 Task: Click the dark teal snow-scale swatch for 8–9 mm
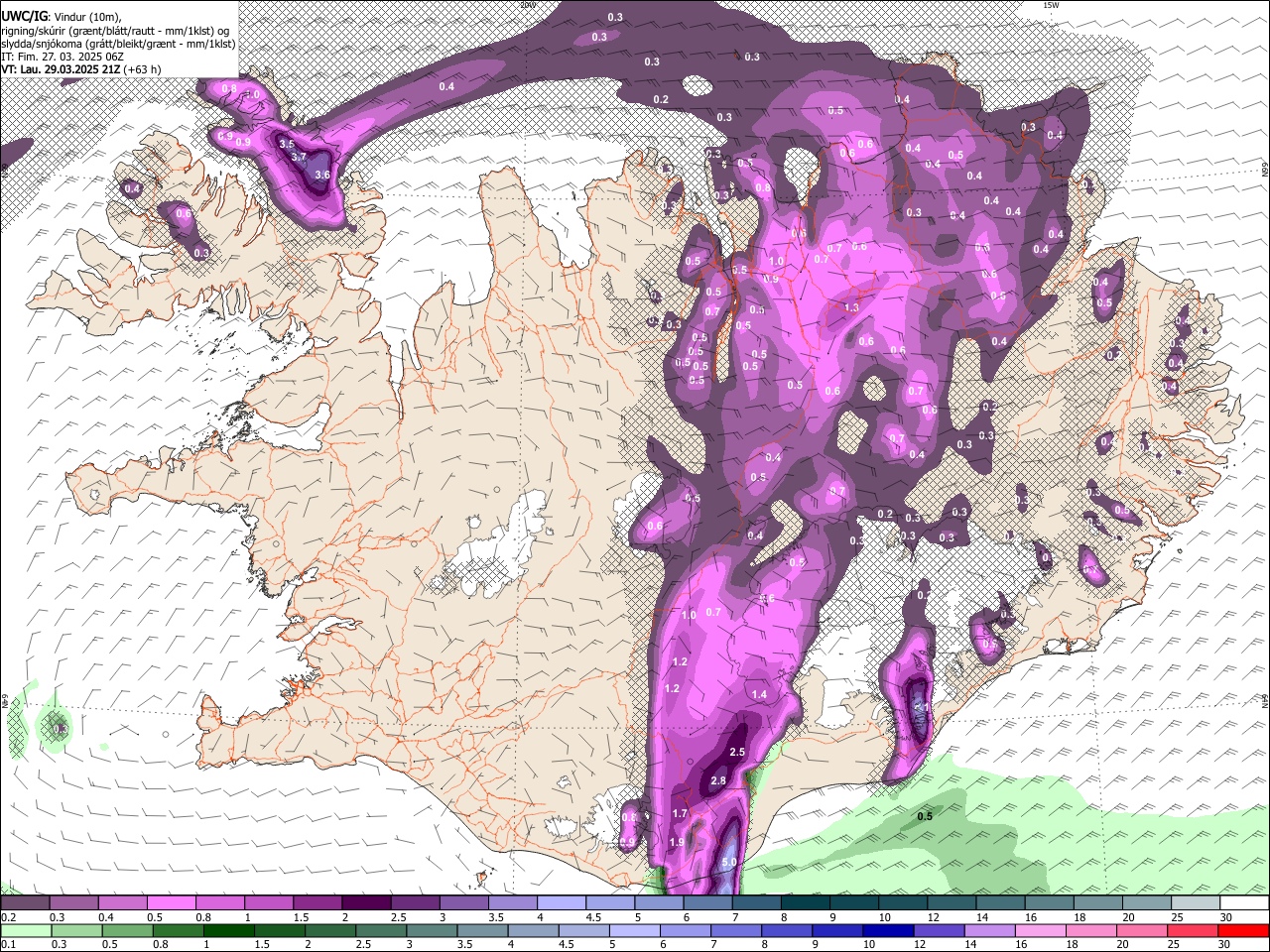(806, 903)
